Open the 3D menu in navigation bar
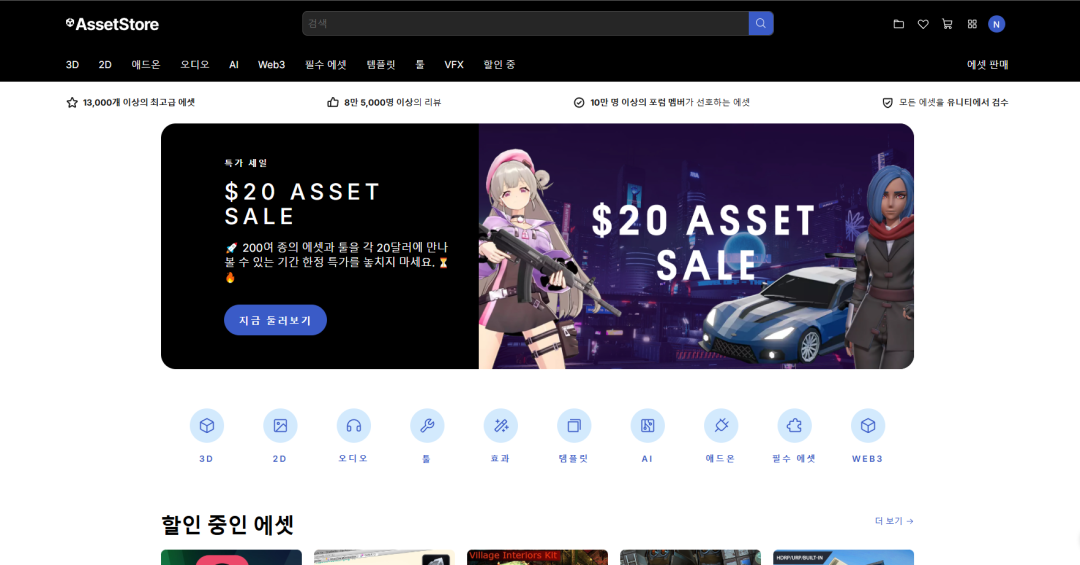 (x=72, y=65)
